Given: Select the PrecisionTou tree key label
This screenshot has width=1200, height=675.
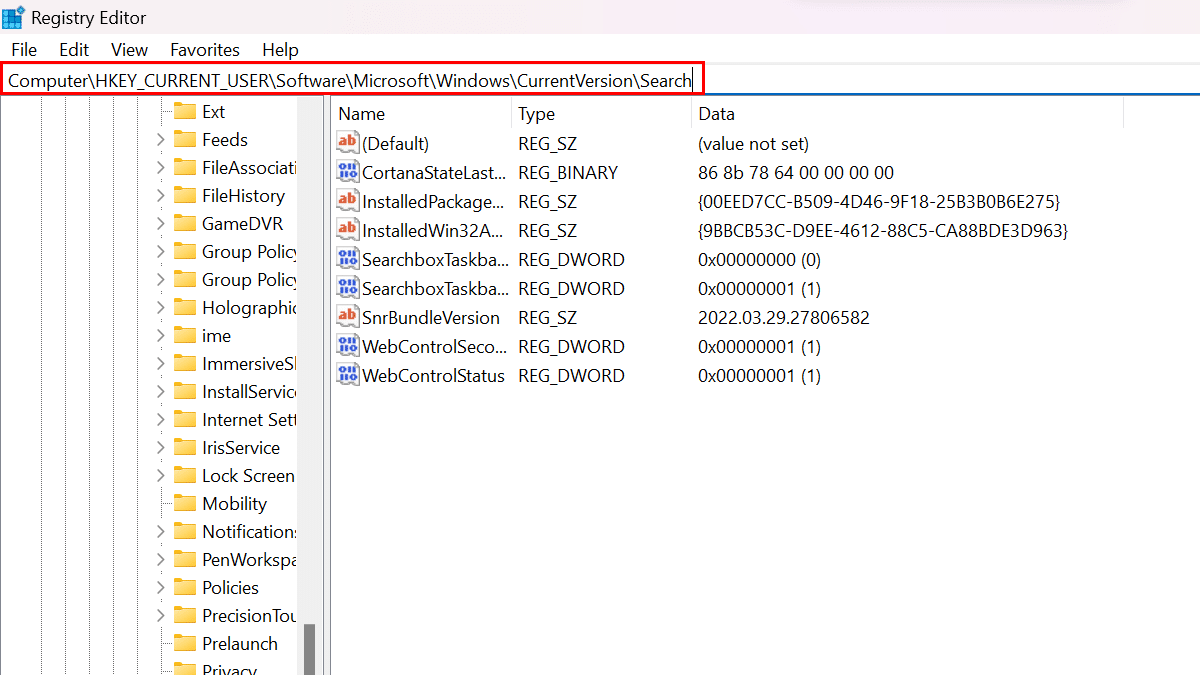Looking at the screenshot, I should (x=249, y=615).
